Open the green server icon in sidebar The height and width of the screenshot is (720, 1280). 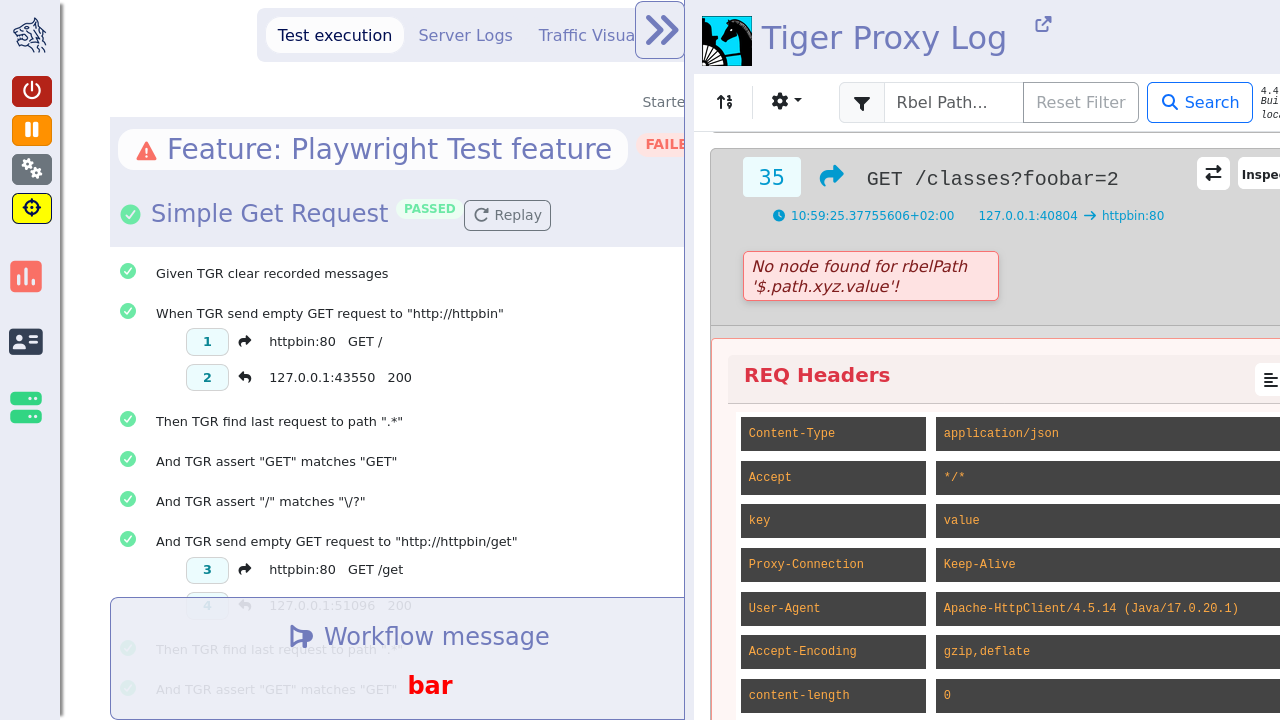tap(26, 408)
